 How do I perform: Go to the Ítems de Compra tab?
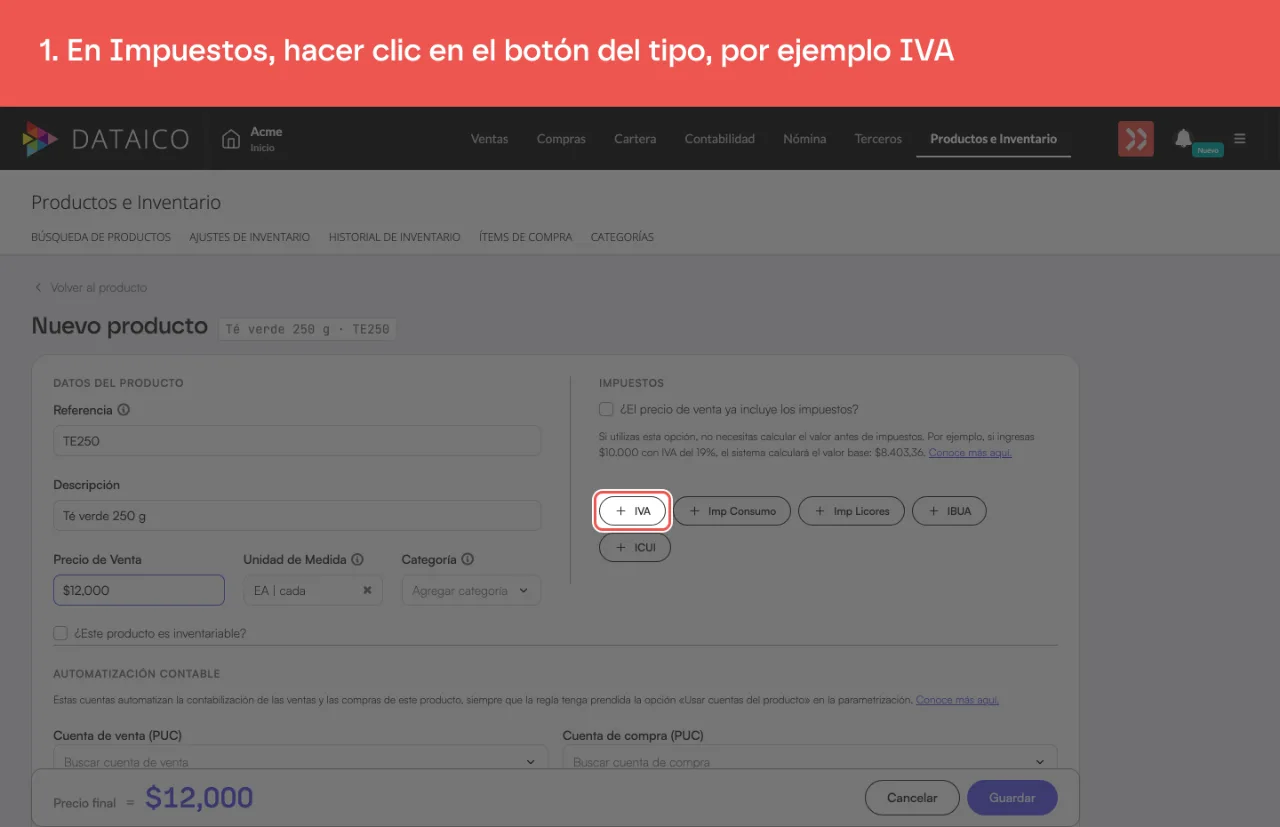click(x=526, y=237)
